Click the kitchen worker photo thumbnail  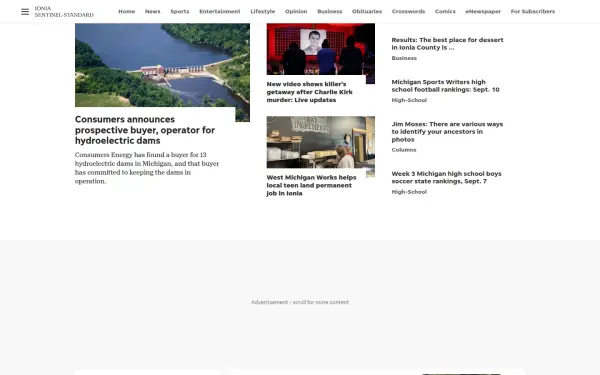[321, 142]
